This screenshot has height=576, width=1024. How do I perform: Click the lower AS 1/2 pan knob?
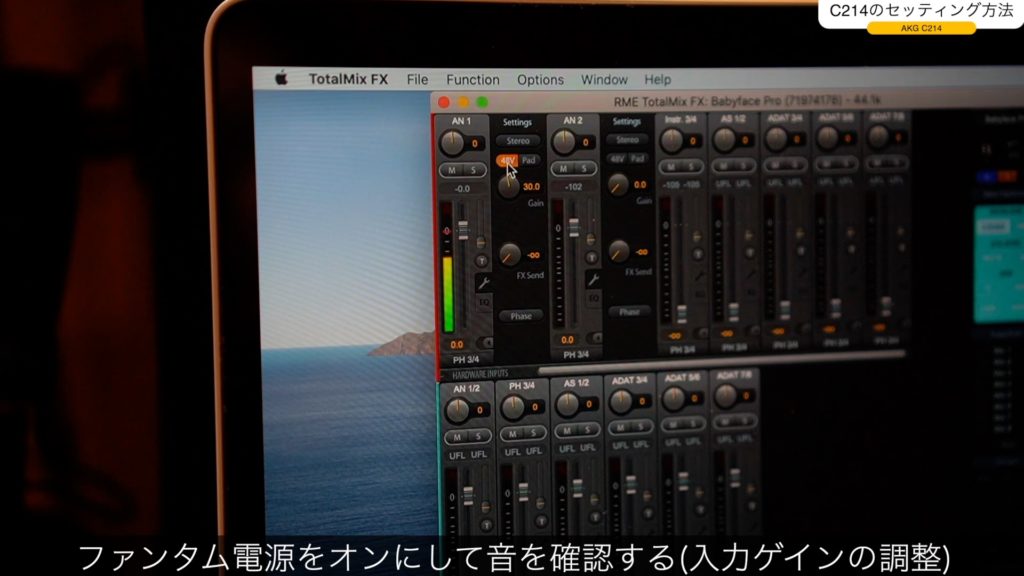(x=567, y=404)
